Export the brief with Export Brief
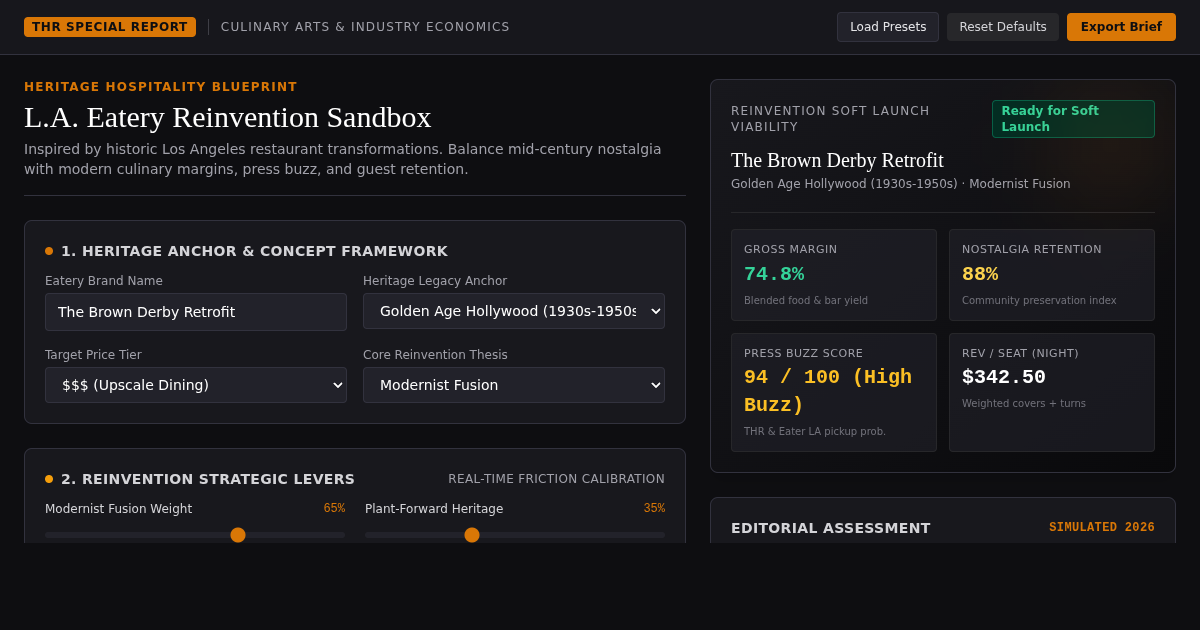1200x630 pixels. click(1121, 27)
